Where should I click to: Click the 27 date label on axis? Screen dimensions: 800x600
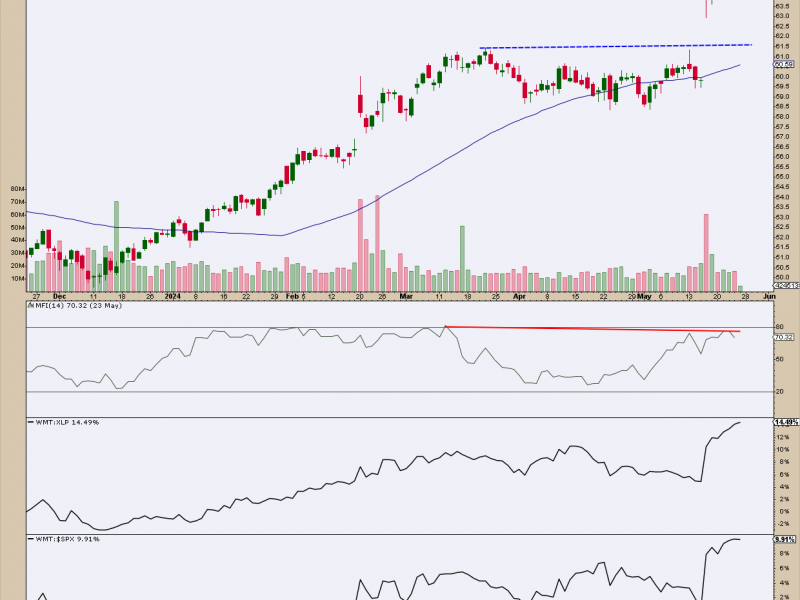[x=36, y=296]
